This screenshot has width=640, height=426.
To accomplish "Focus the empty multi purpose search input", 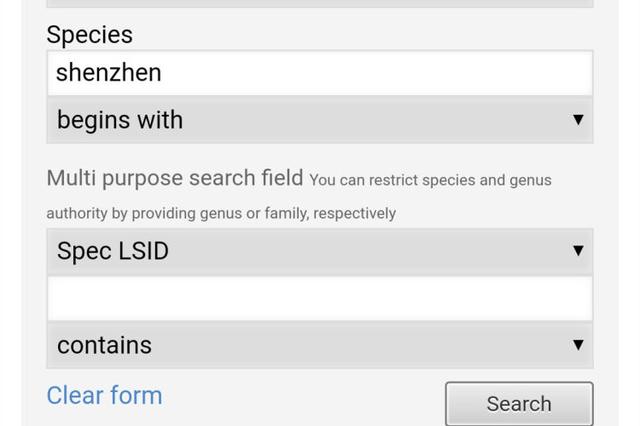I will click(319, 298).
